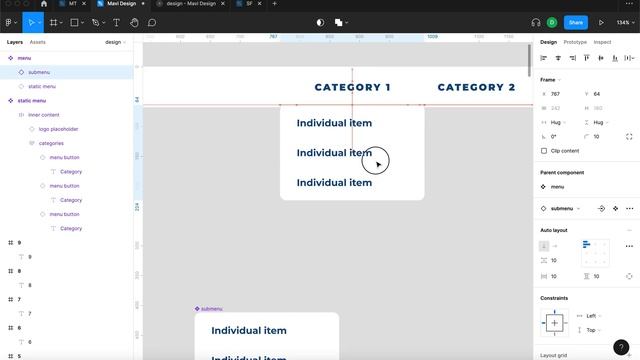Open auto layout advanced settings ellipsis
This screenshot has width=640, height=360.
coord(629,246)
